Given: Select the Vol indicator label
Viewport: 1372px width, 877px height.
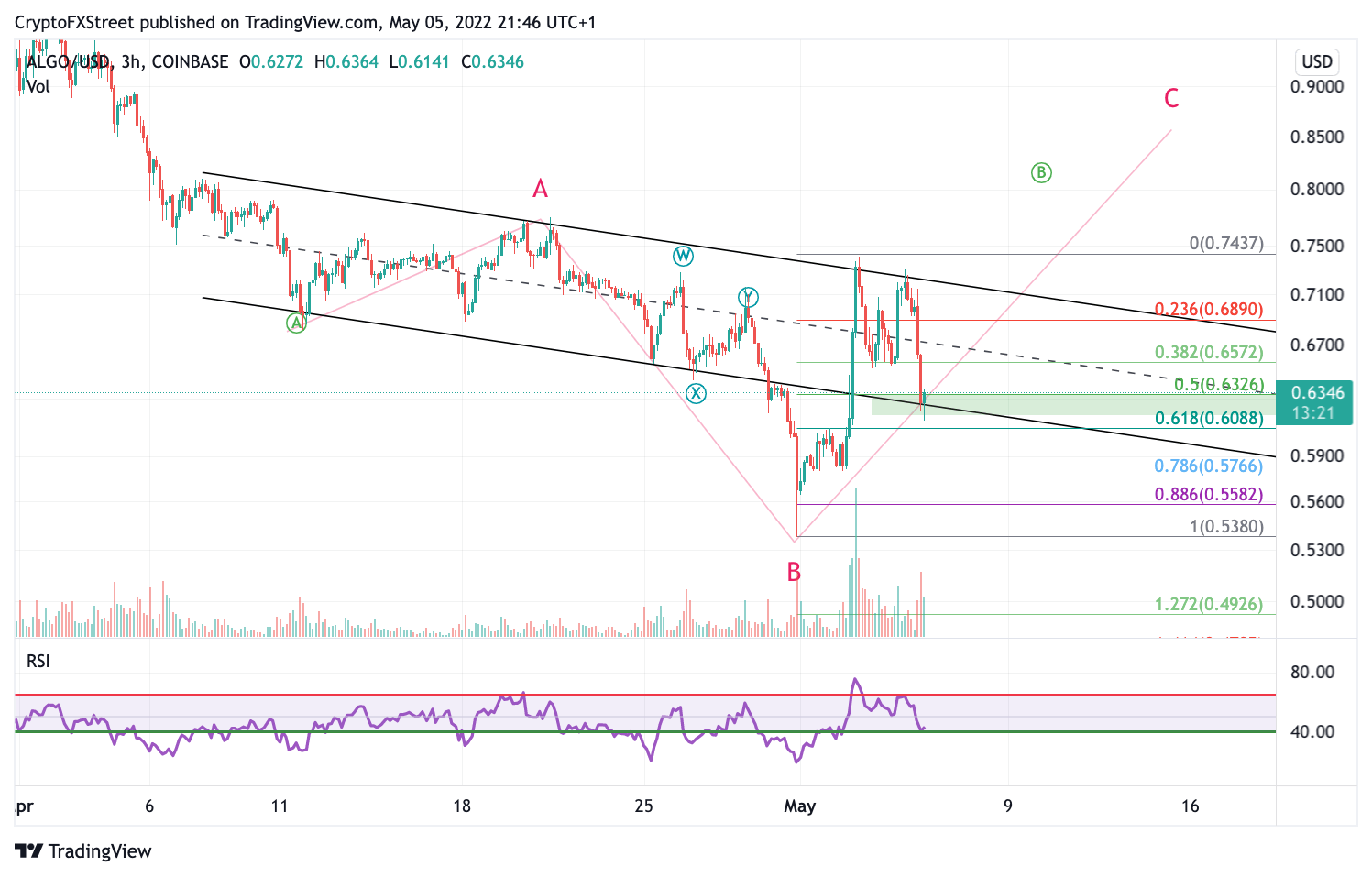Looking at the screenshot, I should tap(38, 88).
